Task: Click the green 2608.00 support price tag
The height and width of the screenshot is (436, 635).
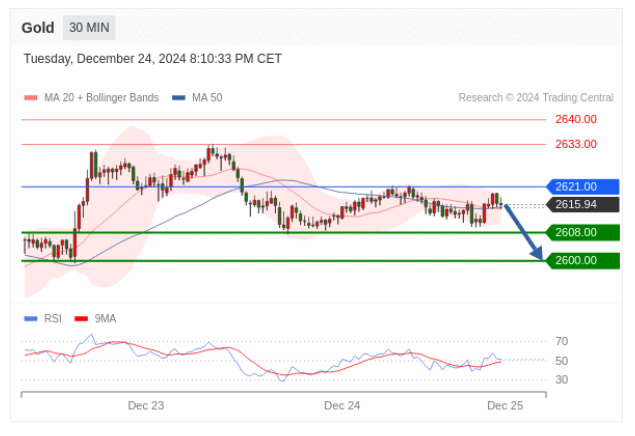Action: (583, 232)
